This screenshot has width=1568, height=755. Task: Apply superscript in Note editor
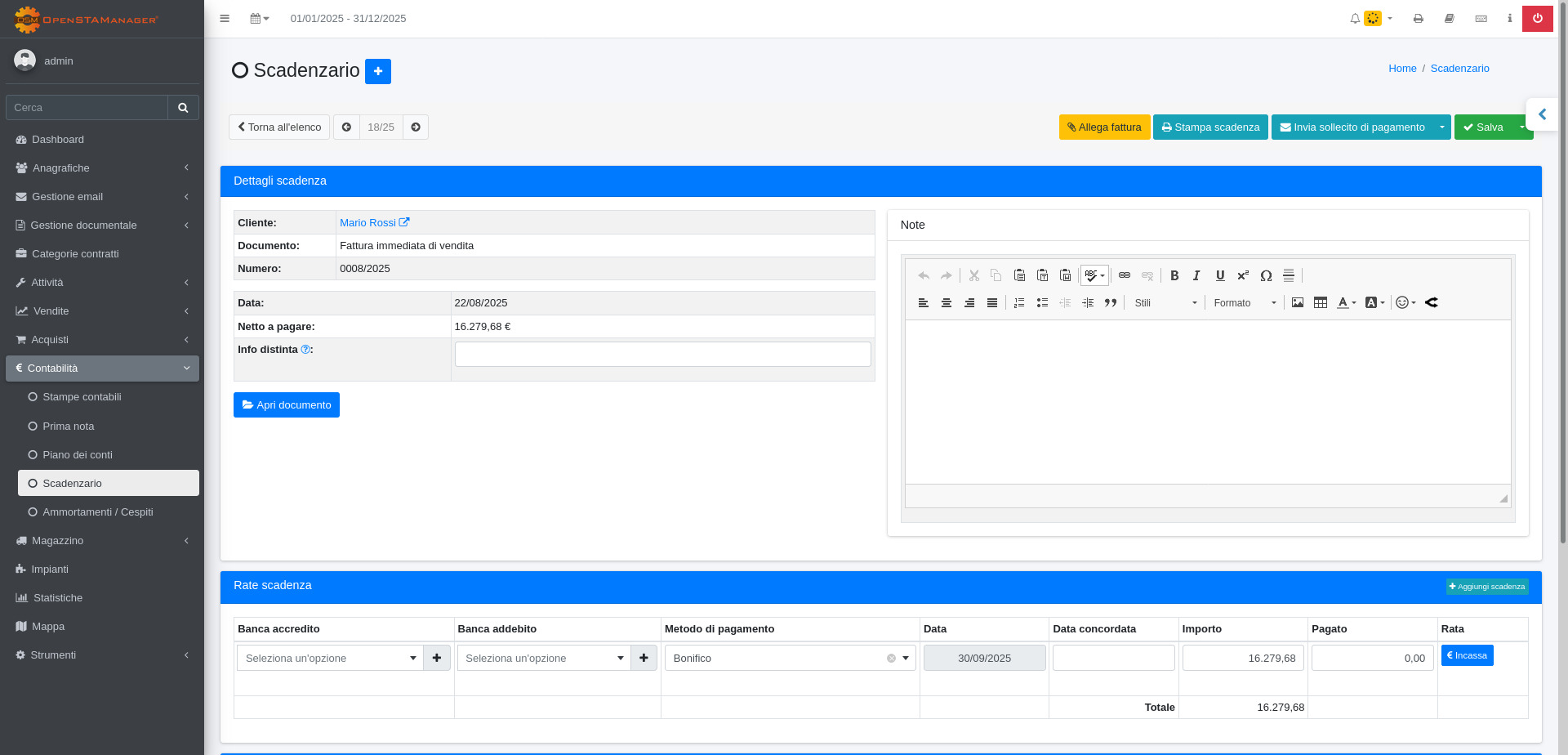pos(1243,275)
